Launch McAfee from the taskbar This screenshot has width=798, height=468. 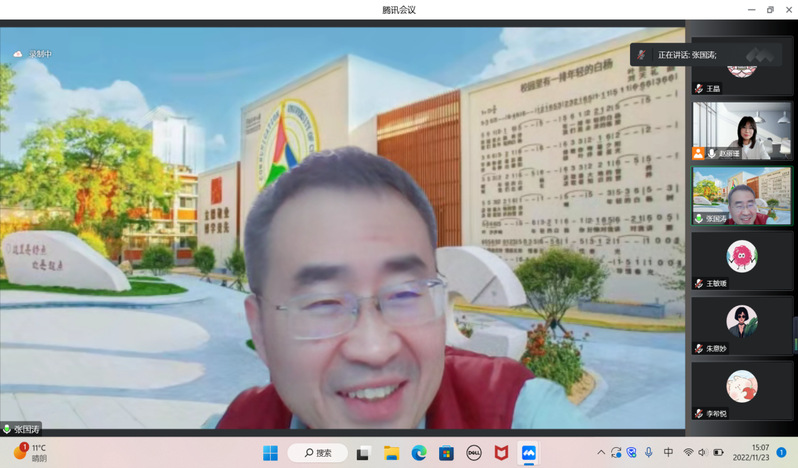(x=501, y=453)
